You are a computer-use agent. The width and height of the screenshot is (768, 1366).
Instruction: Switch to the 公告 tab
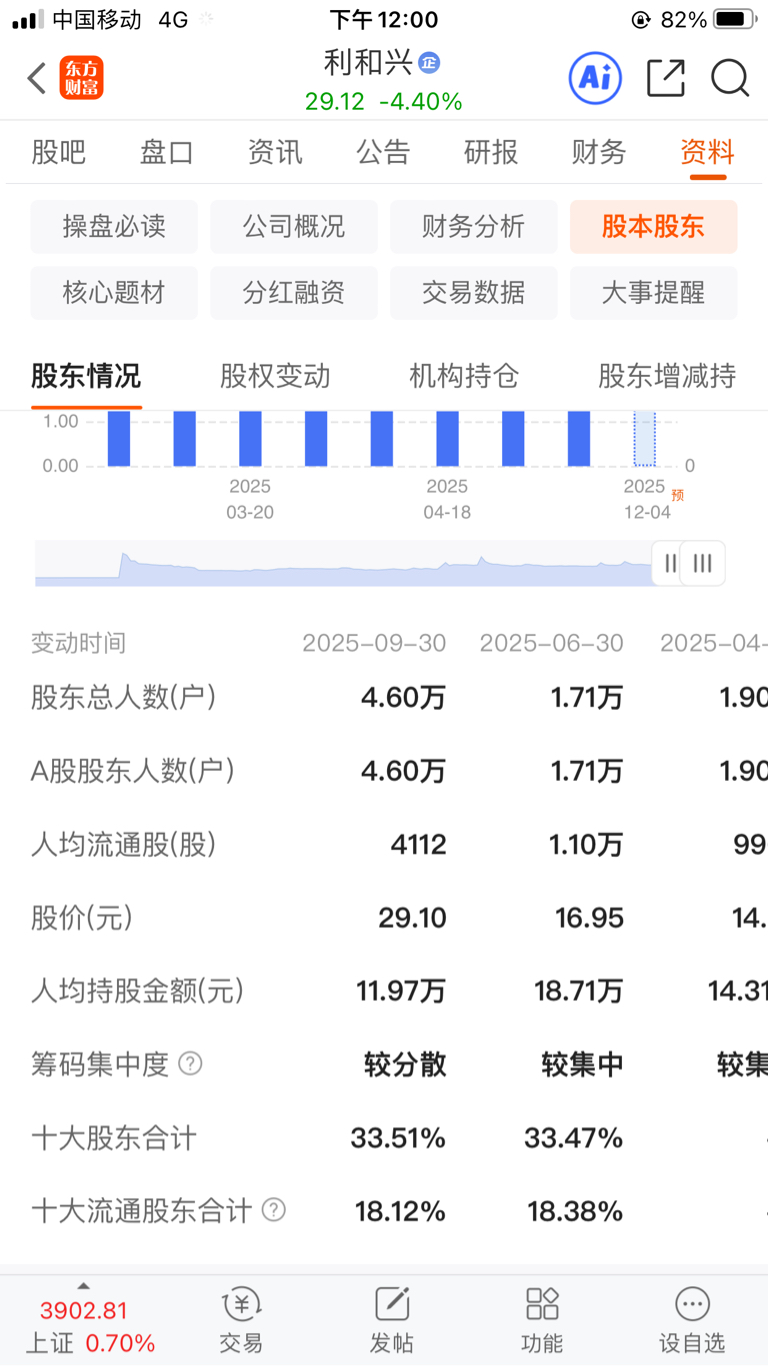(x=383, y=152)
